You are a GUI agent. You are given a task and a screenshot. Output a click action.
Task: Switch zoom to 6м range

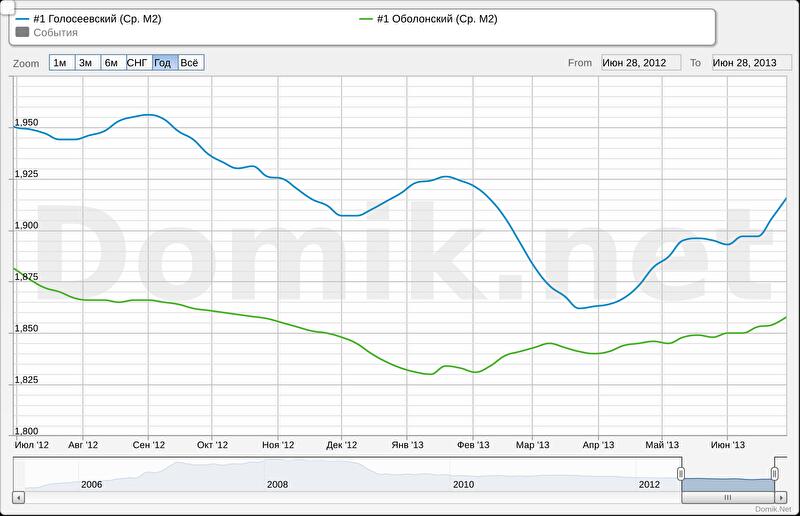click(x=112, y=63)
